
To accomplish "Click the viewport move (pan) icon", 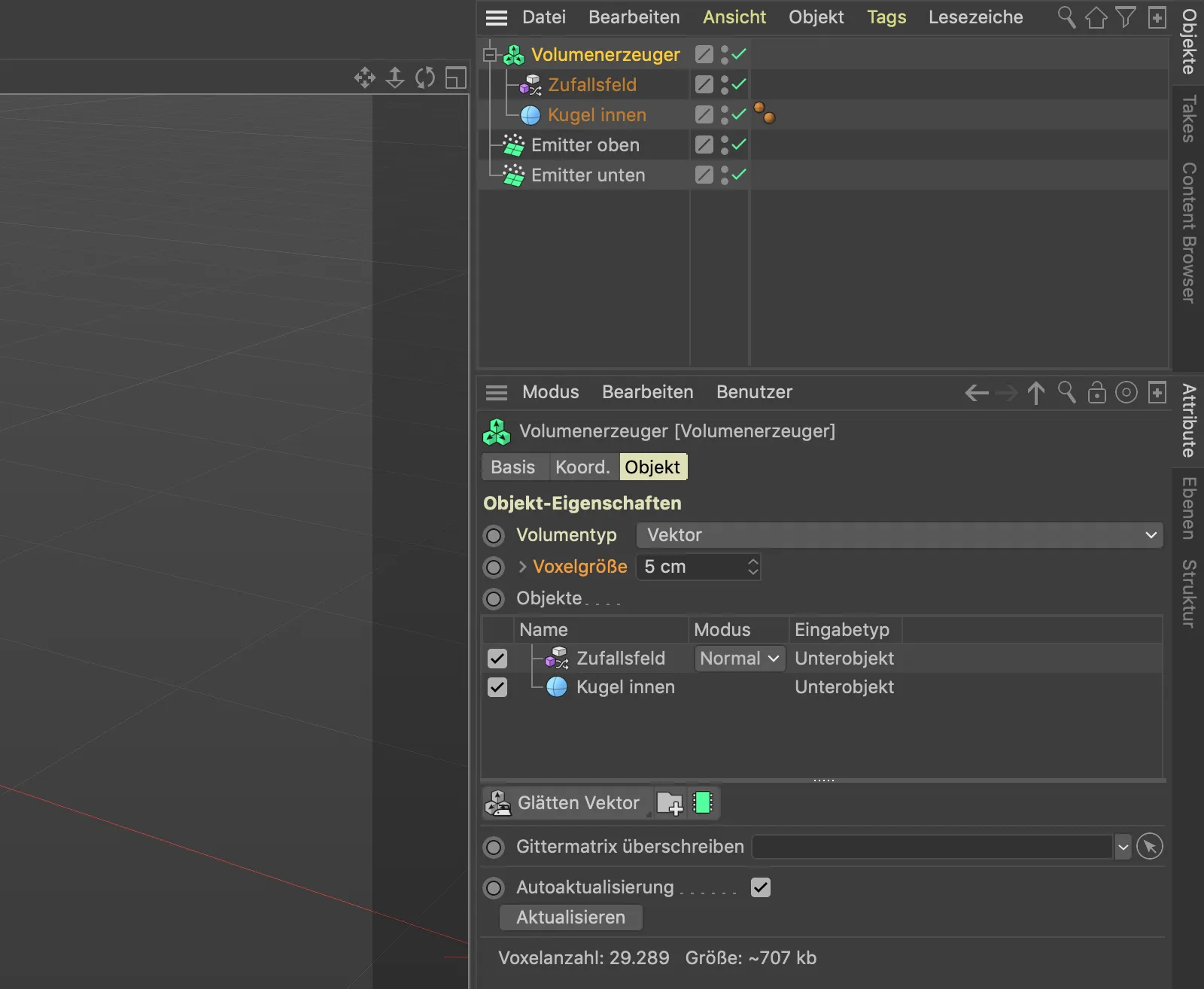I will point(365,78).
